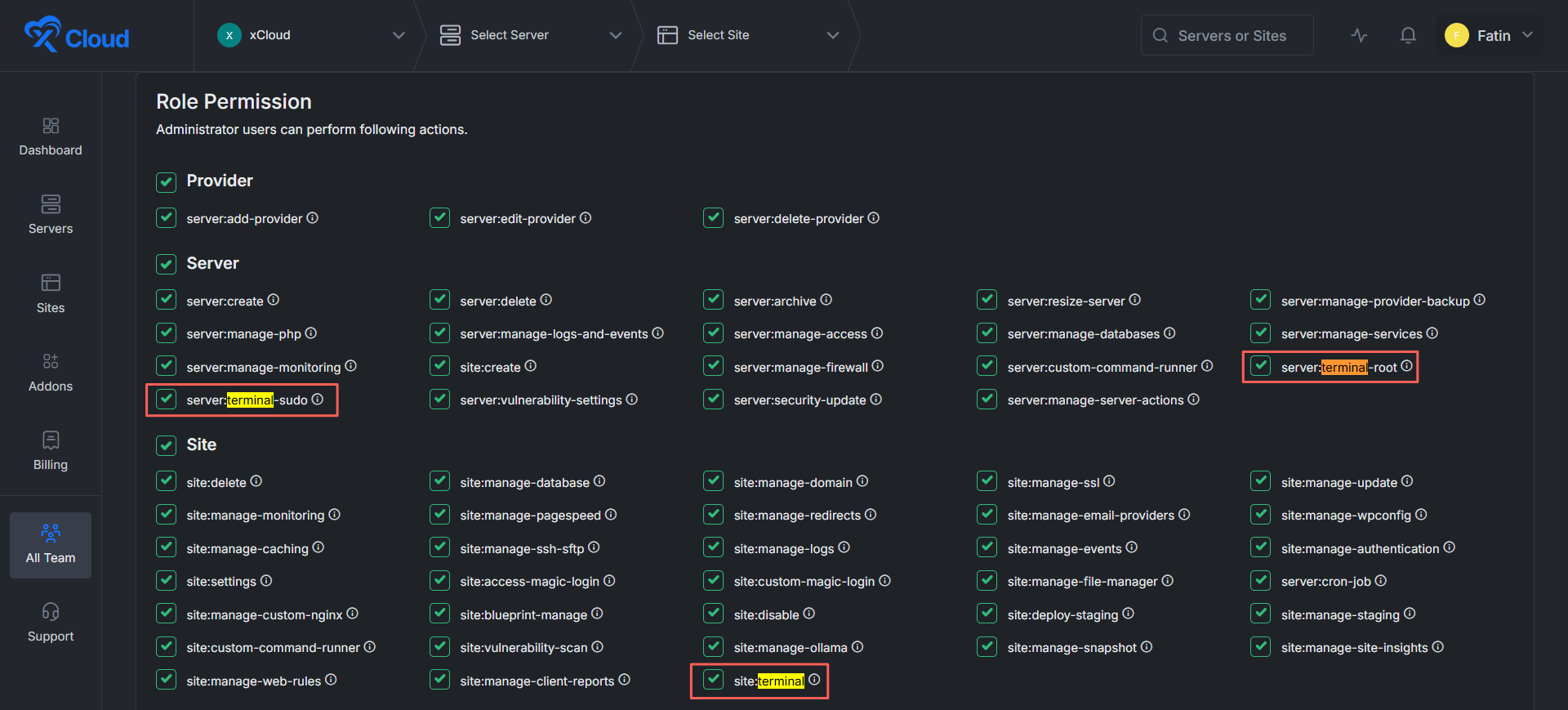Uncheck site:manage-caching permission
This screenshot has width=1568, height=710.
(x=166, y=547)
